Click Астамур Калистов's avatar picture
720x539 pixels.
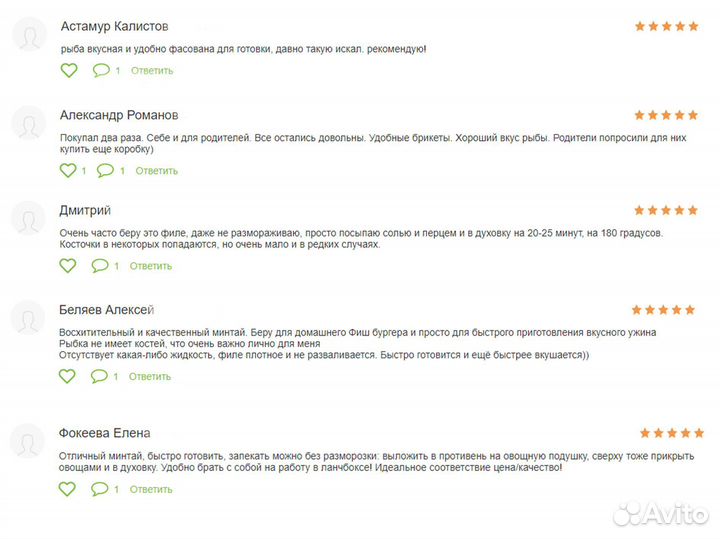tap(28, 37)
